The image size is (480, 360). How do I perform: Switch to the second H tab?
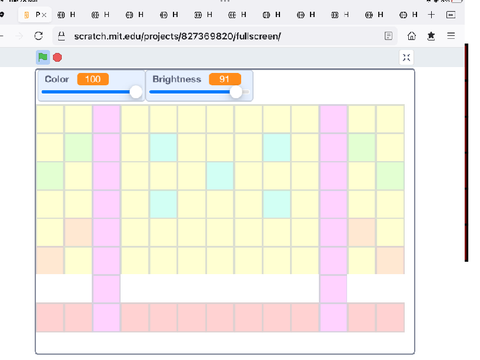[x=101, y=15]
